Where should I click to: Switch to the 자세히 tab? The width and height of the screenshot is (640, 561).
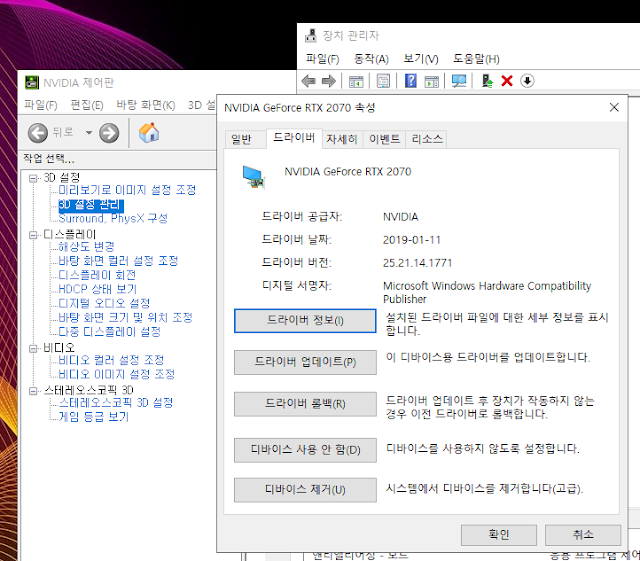342,139
